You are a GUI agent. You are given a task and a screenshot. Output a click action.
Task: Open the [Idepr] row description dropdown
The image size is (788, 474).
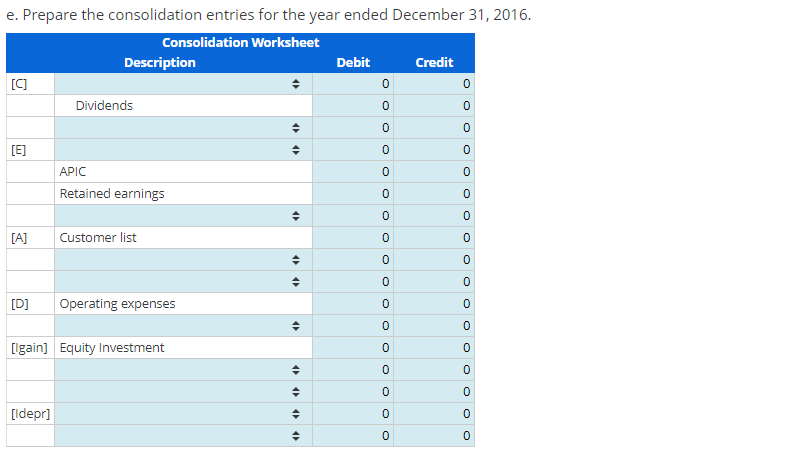pos(183,414)
